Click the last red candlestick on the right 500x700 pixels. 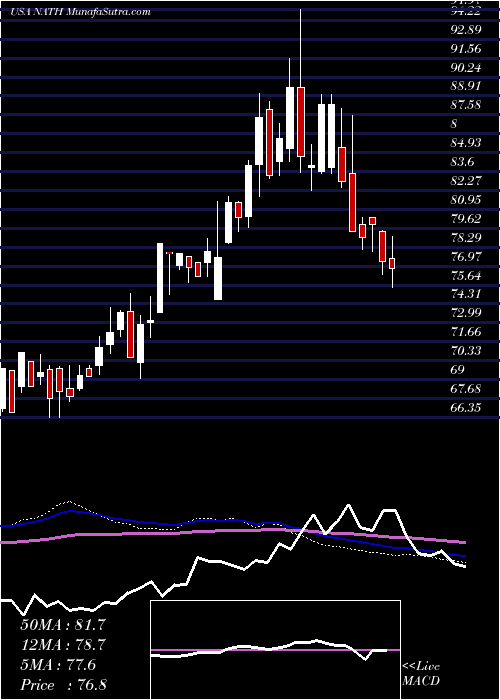click(x=392, y=263)
